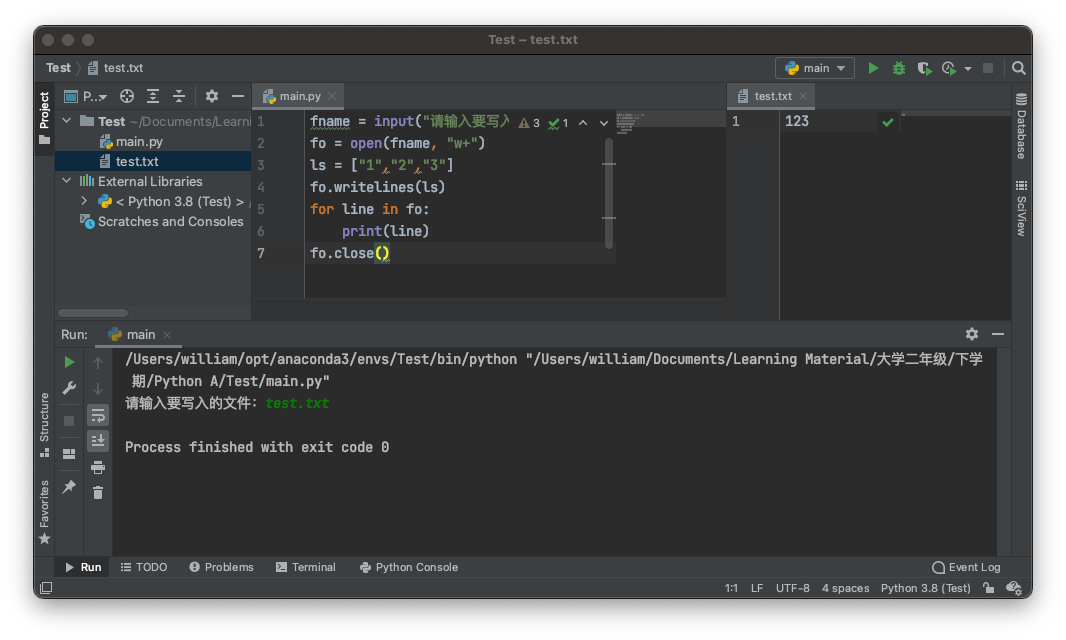Clear all console output with trash icon

(98, 492)
